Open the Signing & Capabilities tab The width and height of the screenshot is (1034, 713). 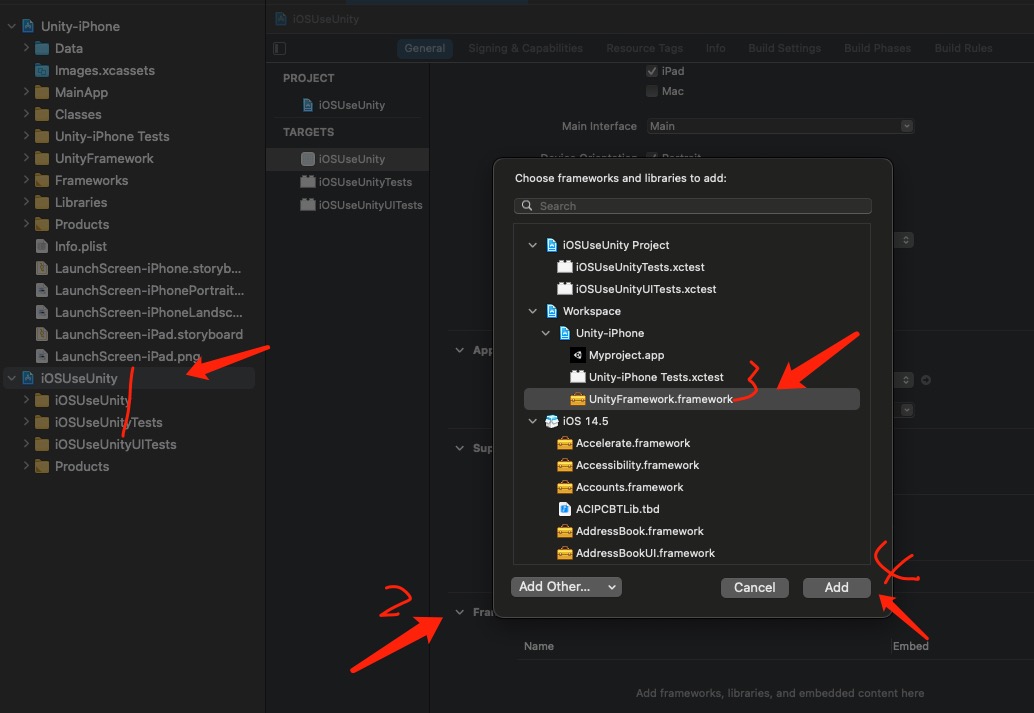pyautogui.click(x=526, y=48)
